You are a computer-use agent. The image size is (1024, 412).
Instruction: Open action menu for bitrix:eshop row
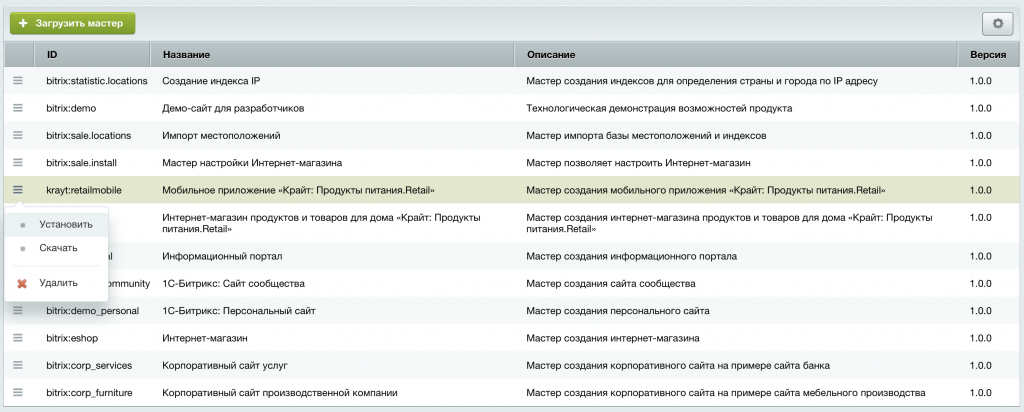point(18,338)
